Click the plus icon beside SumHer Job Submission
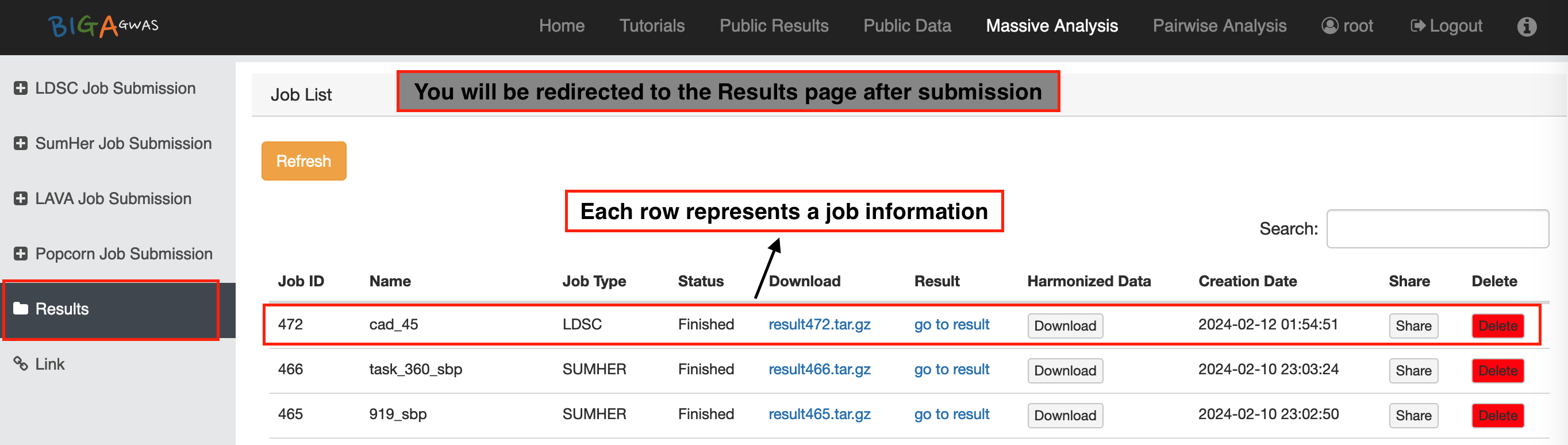The width and height of the screenshot is (1568, 445). [x=21, y=144]
